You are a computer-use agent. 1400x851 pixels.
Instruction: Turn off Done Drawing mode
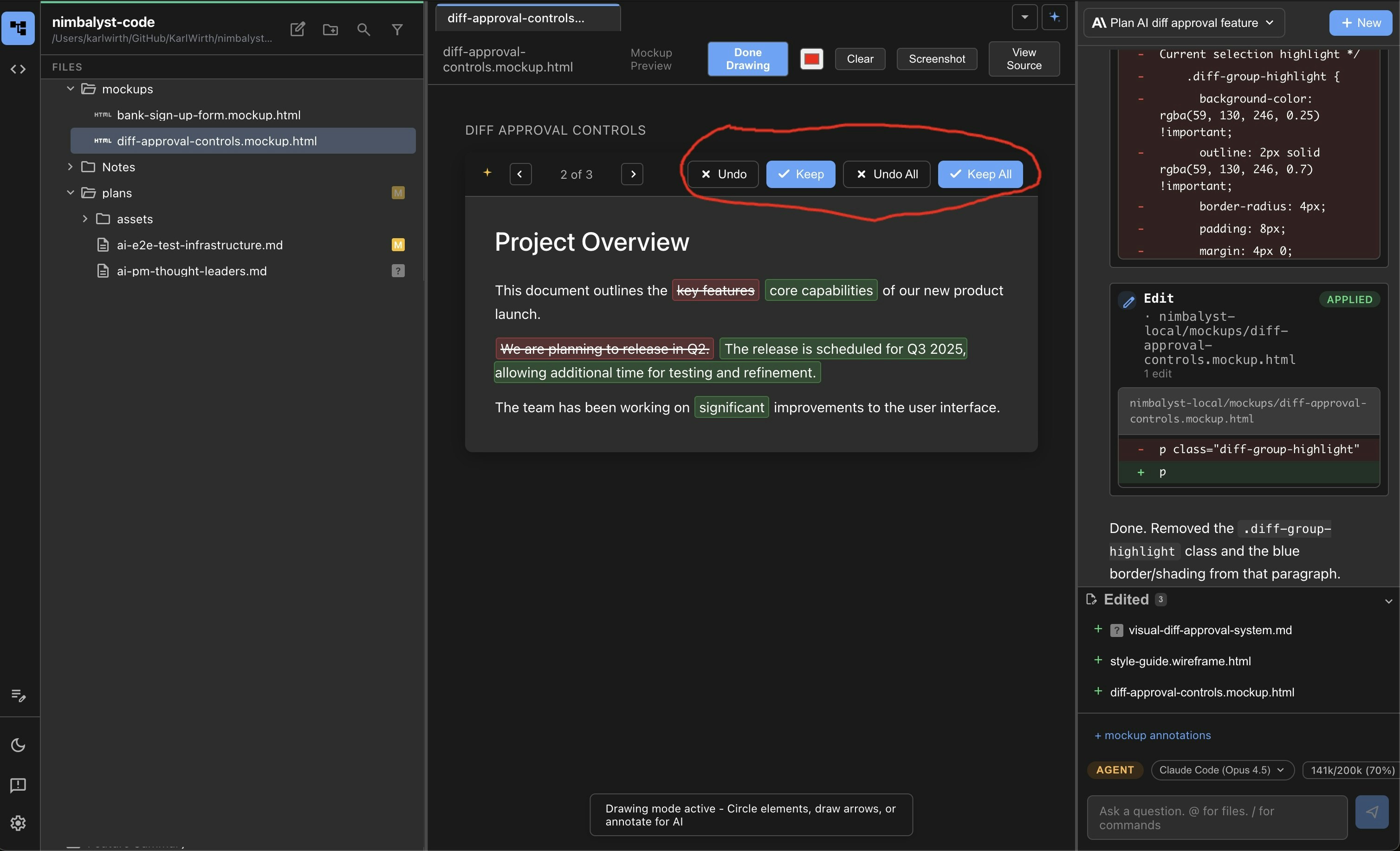point(747,58)
